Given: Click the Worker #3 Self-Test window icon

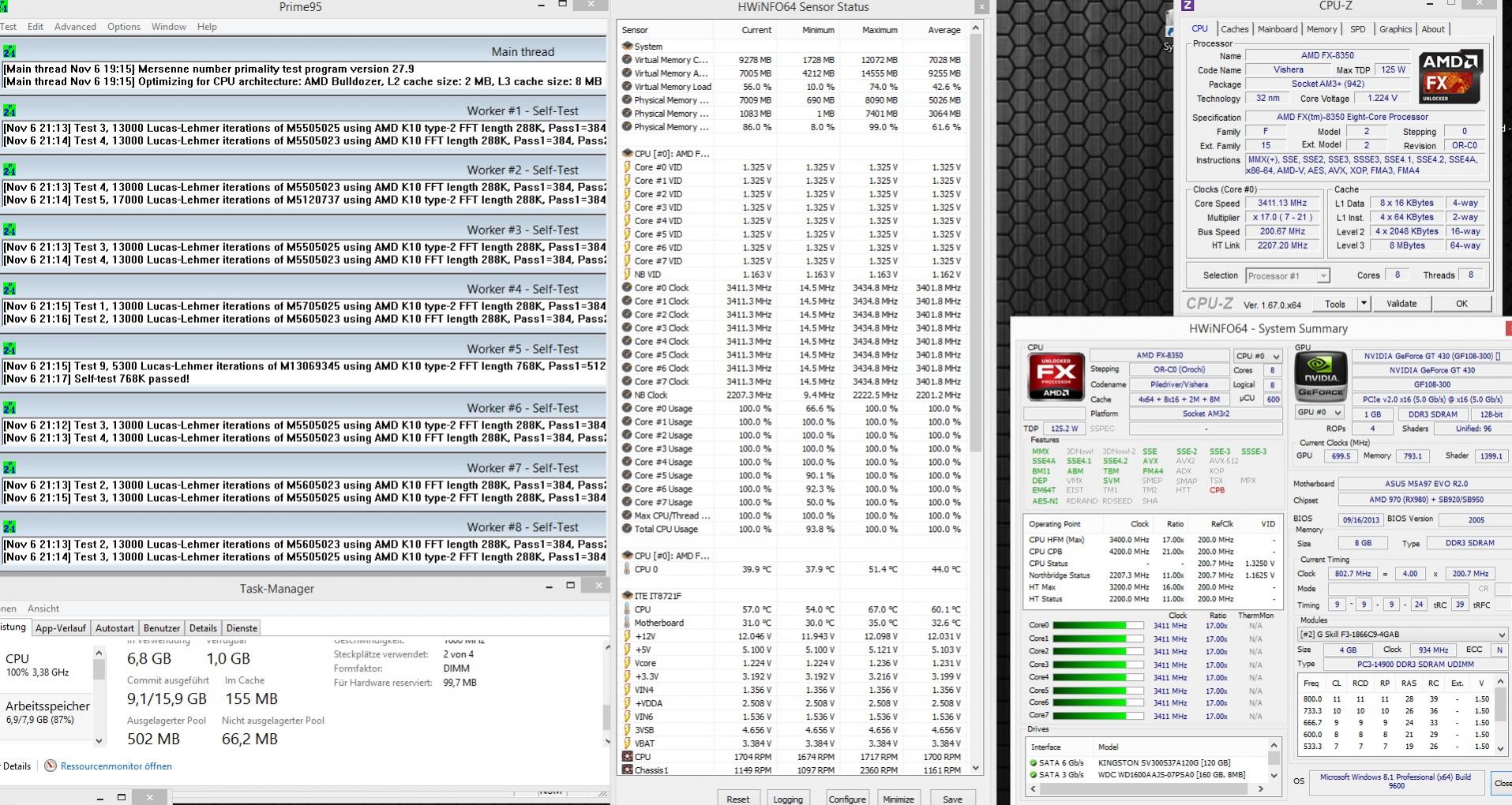Looking at the screenshot, I should pyautogui.click(x=9, y=230).
